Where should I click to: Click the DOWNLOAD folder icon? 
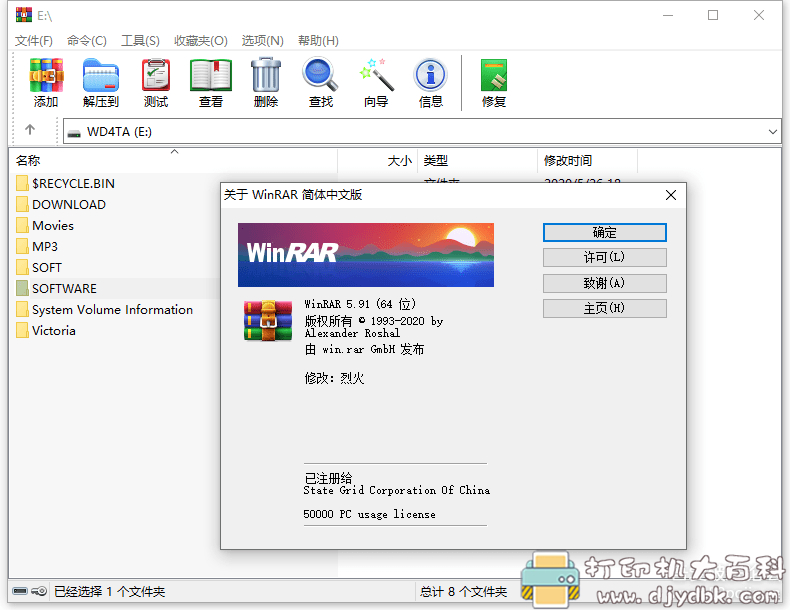[x=22, y=204]
